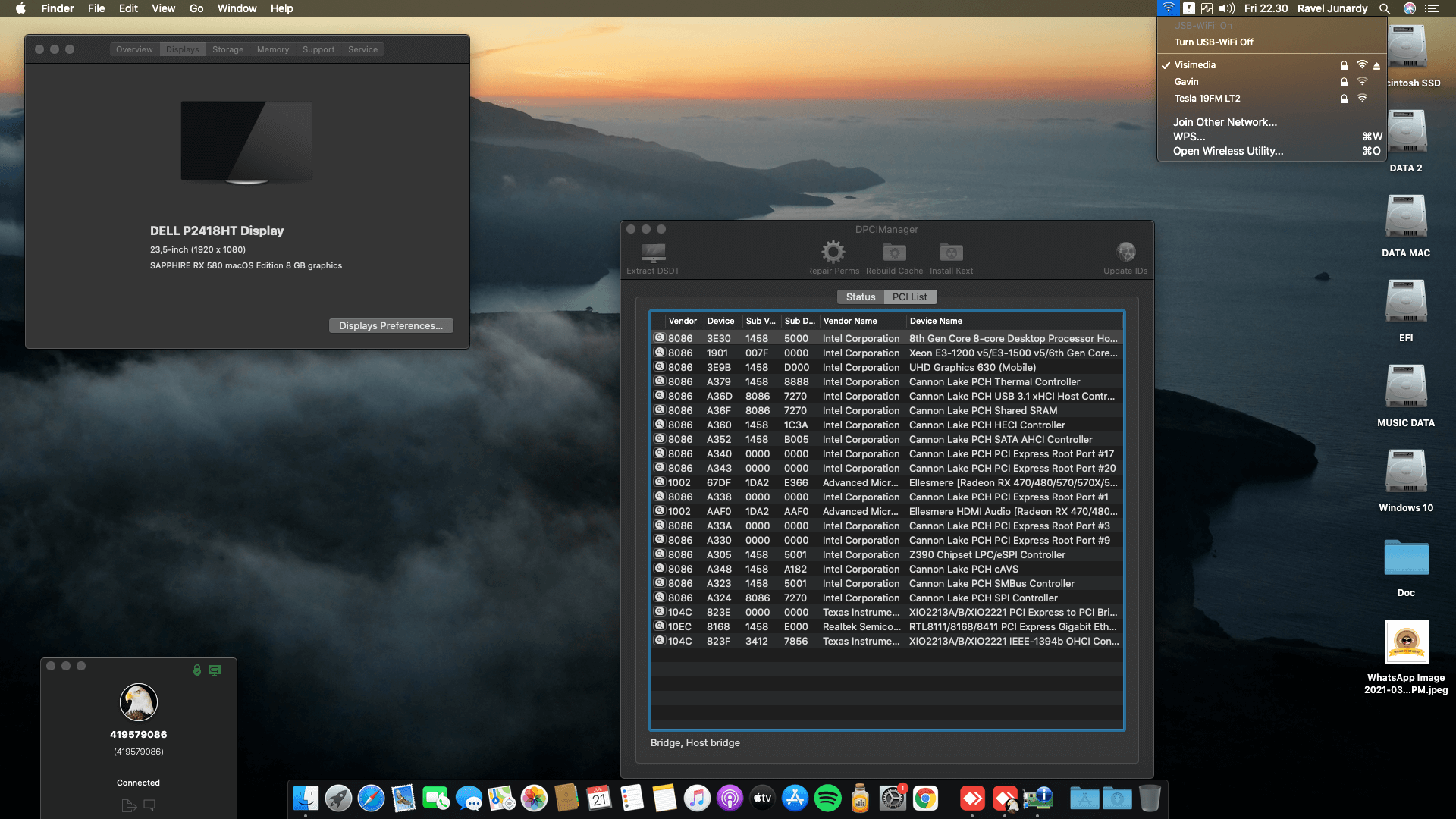This screenshot has height=819, width=1456.
Task: Select Z390 Chipset LPC/eSPI Controller row
Action: [x=886, y=554]
